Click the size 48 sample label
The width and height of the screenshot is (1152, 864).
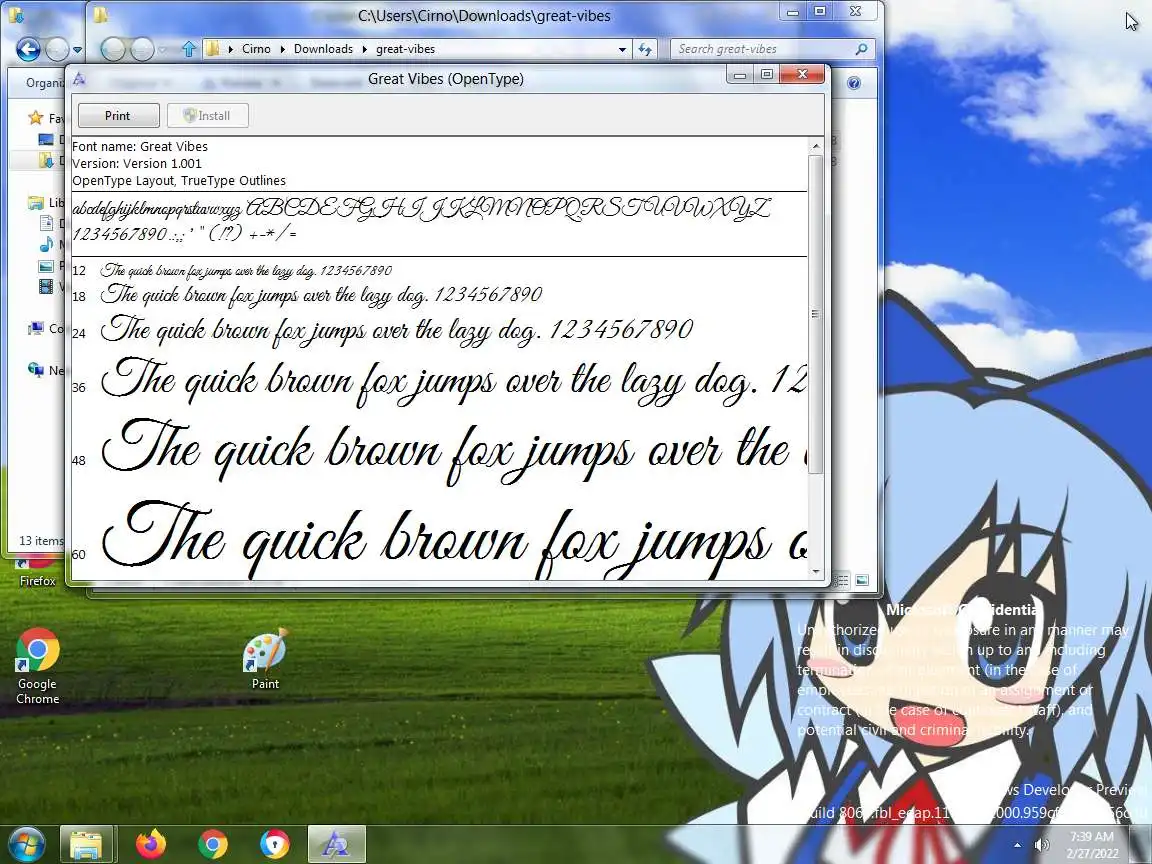(79, 461)
